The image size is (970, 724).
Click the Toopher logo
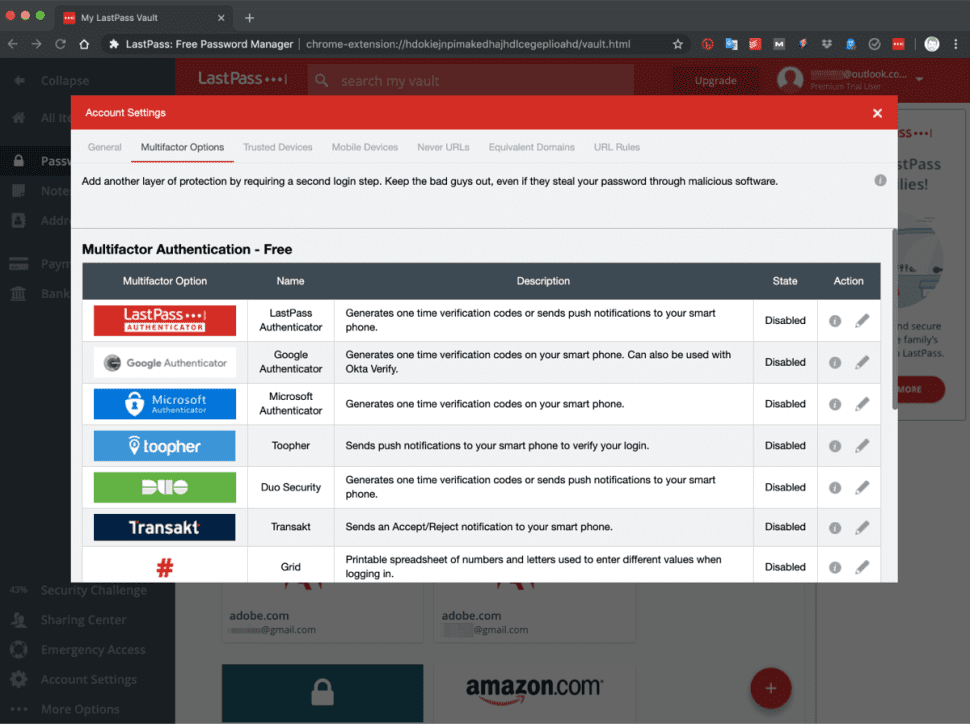(x=165, y=446)
